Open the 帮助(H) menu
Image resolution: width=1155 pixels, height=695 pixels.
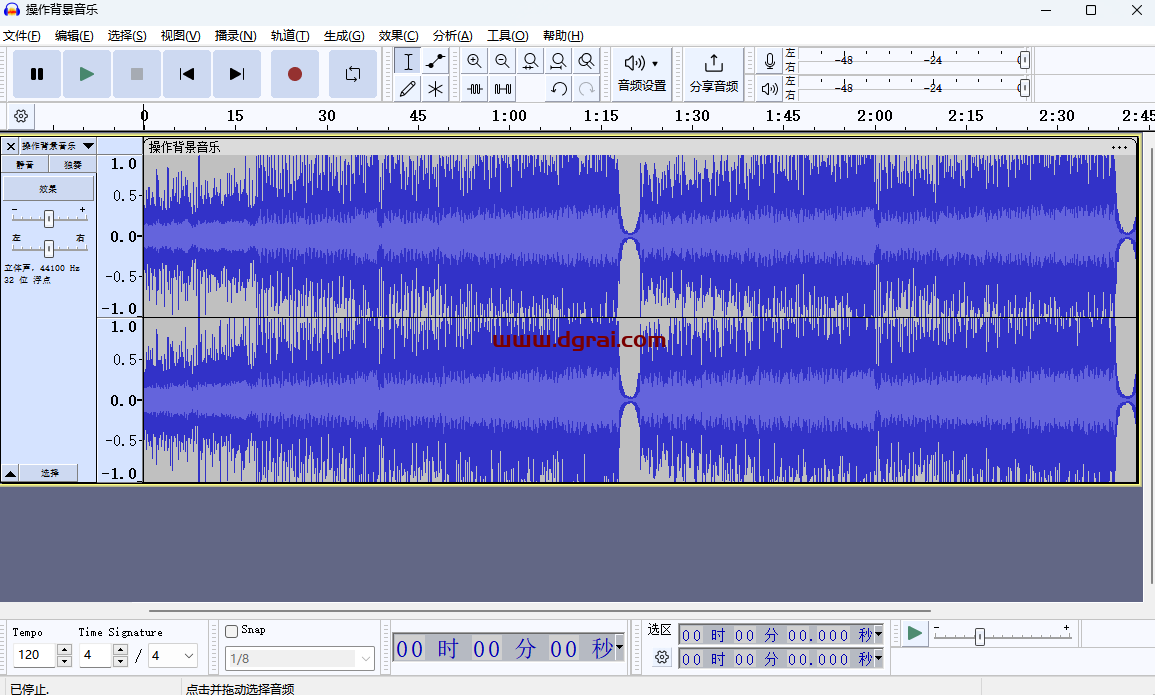(x=563, y=35)
